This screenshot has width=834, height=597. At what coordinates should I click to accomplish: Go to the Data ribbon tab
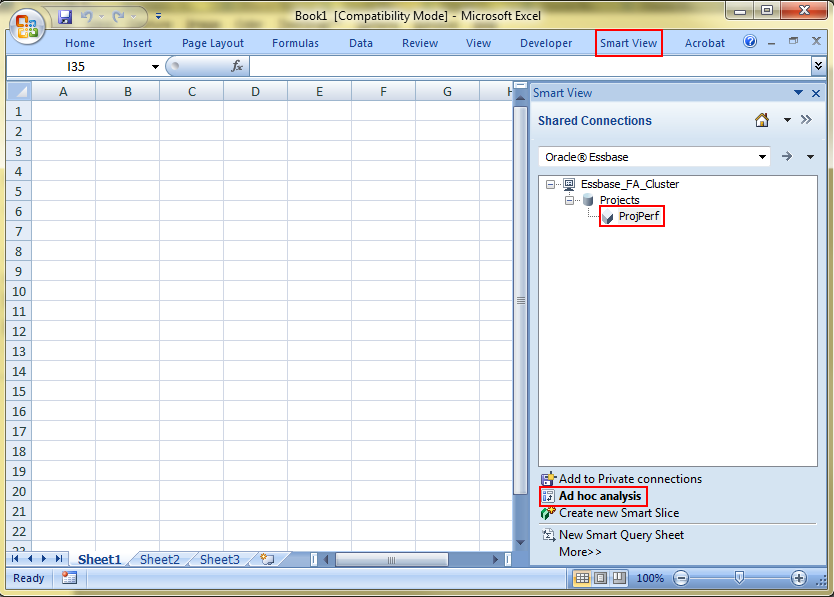pyautogui.click(x=361, y=43)
